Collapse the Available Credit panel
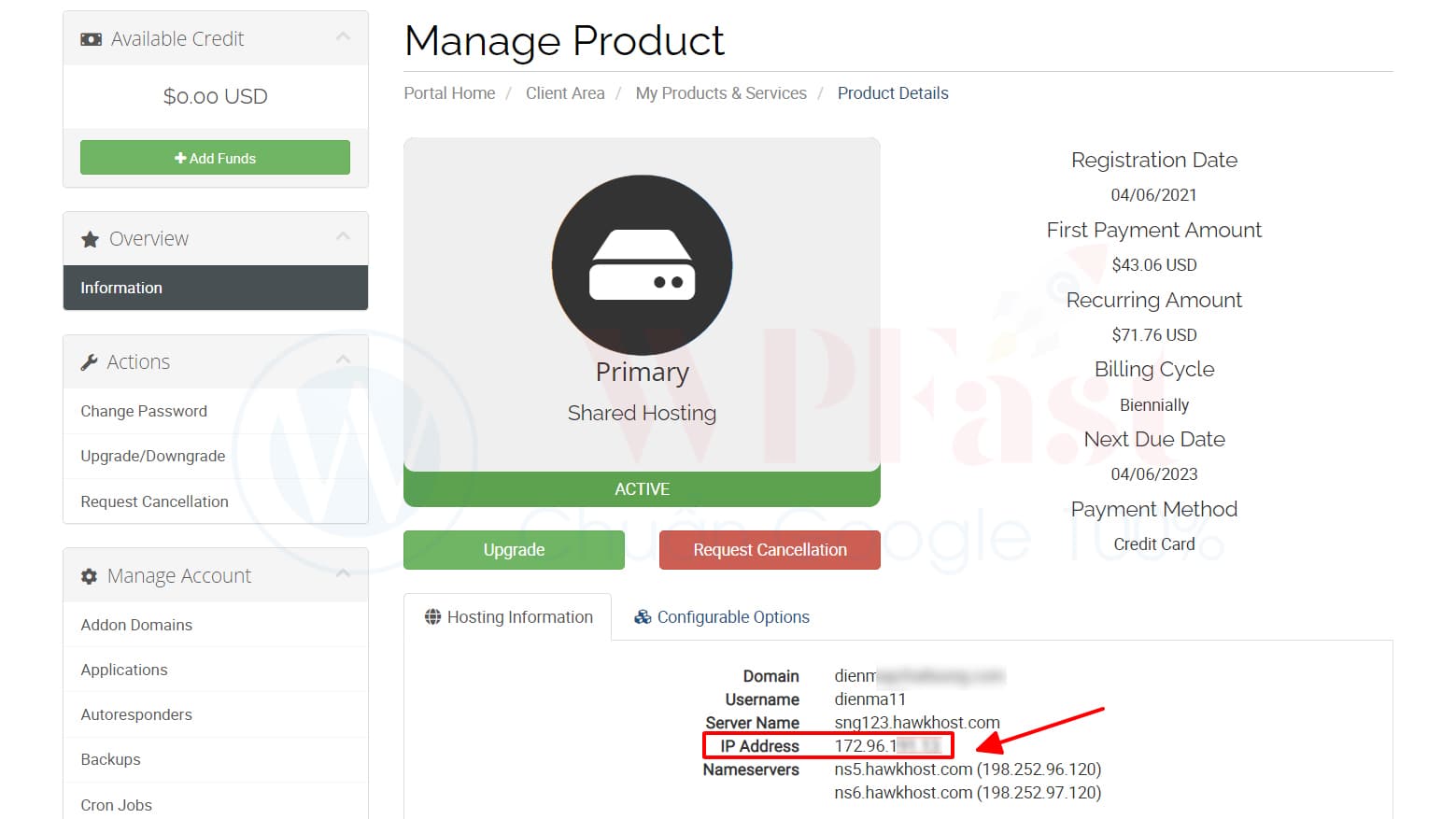The height and width of the screenshot is (819, 1456). pos(343,36)
